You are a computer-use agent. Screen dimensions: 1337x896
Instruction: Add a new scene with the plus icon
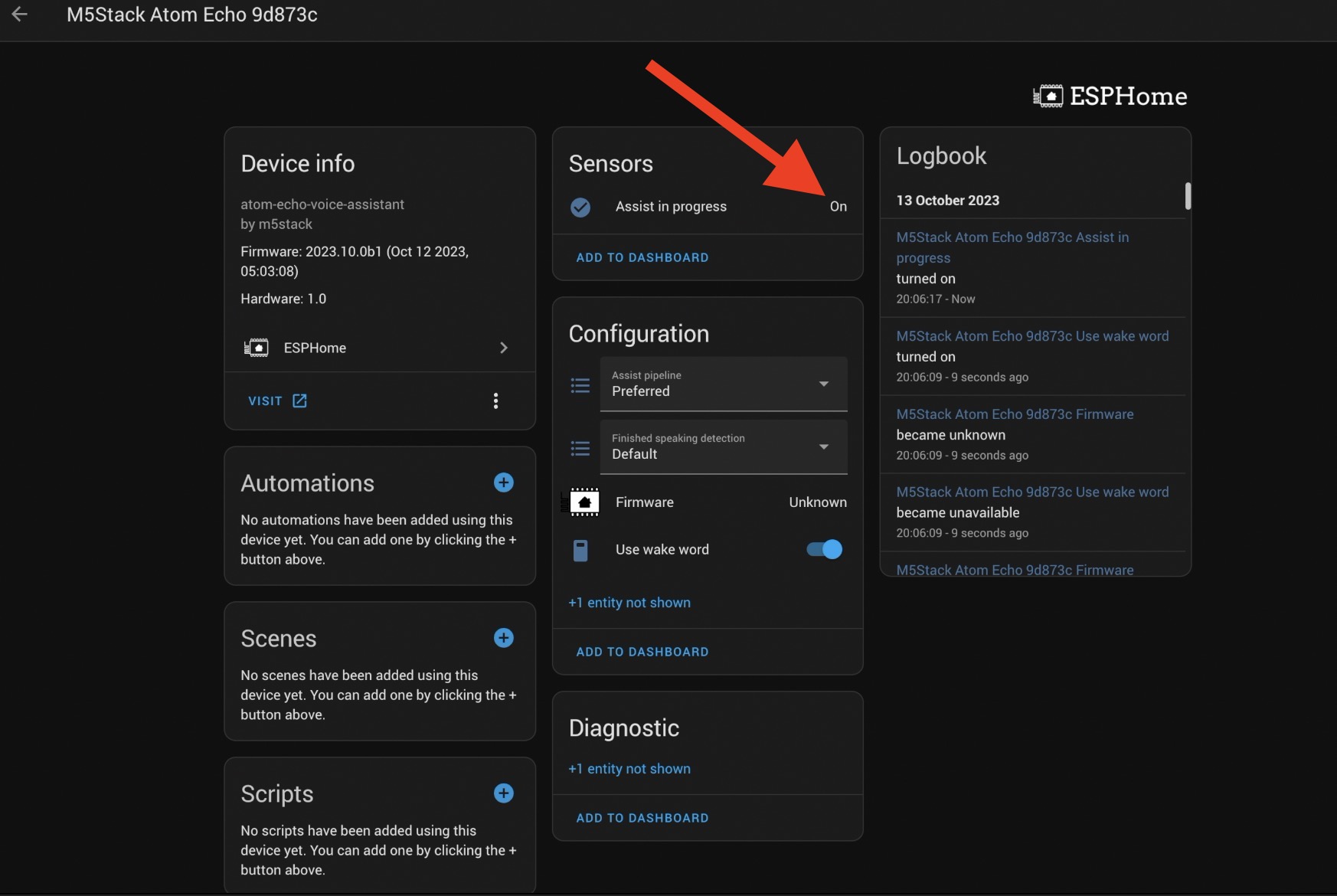coord(503,638)
